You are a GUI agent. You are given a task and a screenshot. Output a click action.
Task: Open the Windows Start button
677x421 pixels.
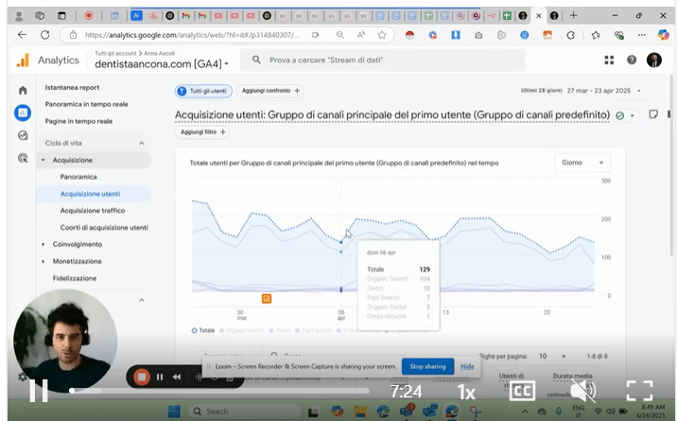click(x=174, y=411)
